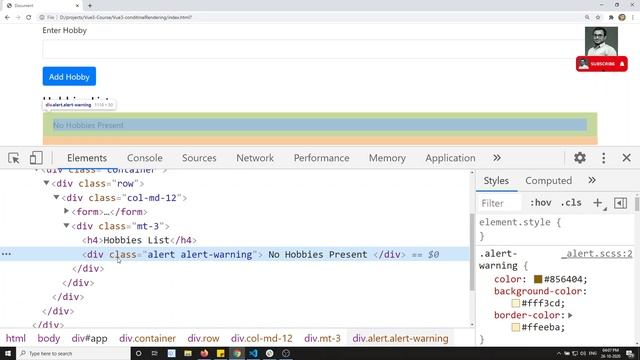Bookmark this page star icon
Screen dimensions: 640x360
pyautogui.click(x=598, y=18)
